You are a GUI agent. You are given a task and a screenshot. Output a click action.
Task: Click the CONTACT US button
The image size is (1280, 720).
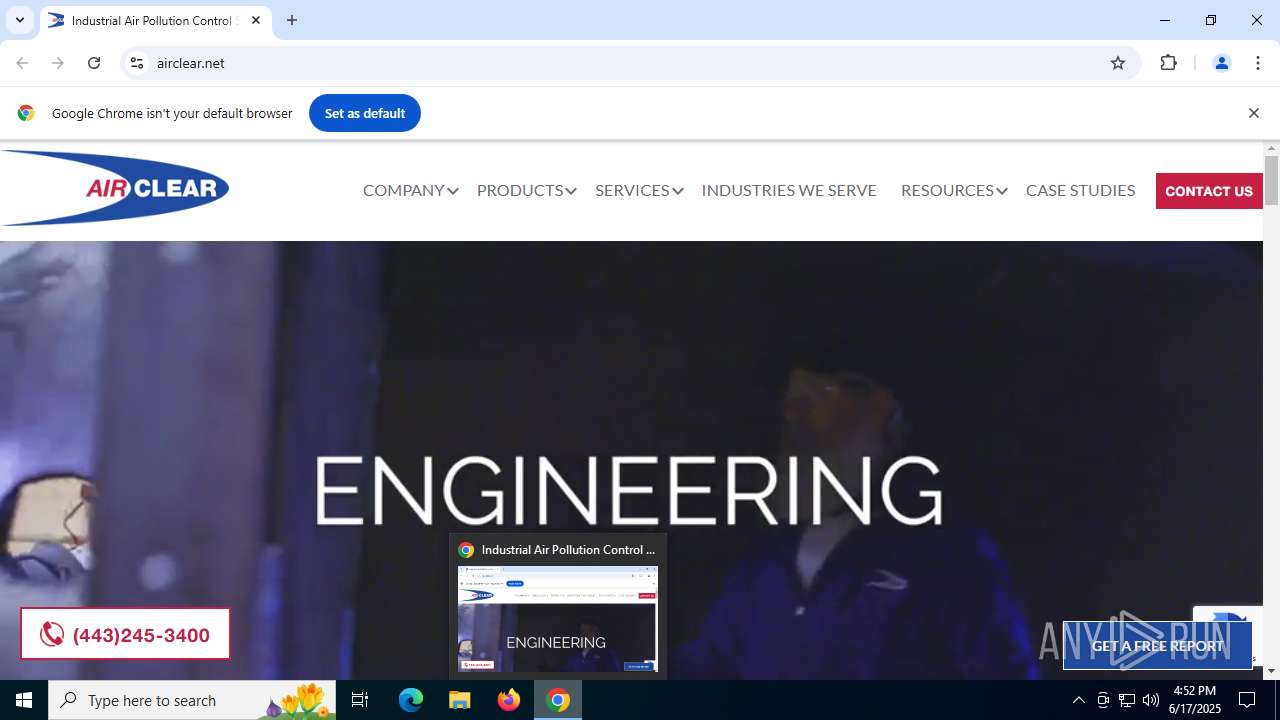tap(1209, 191)
